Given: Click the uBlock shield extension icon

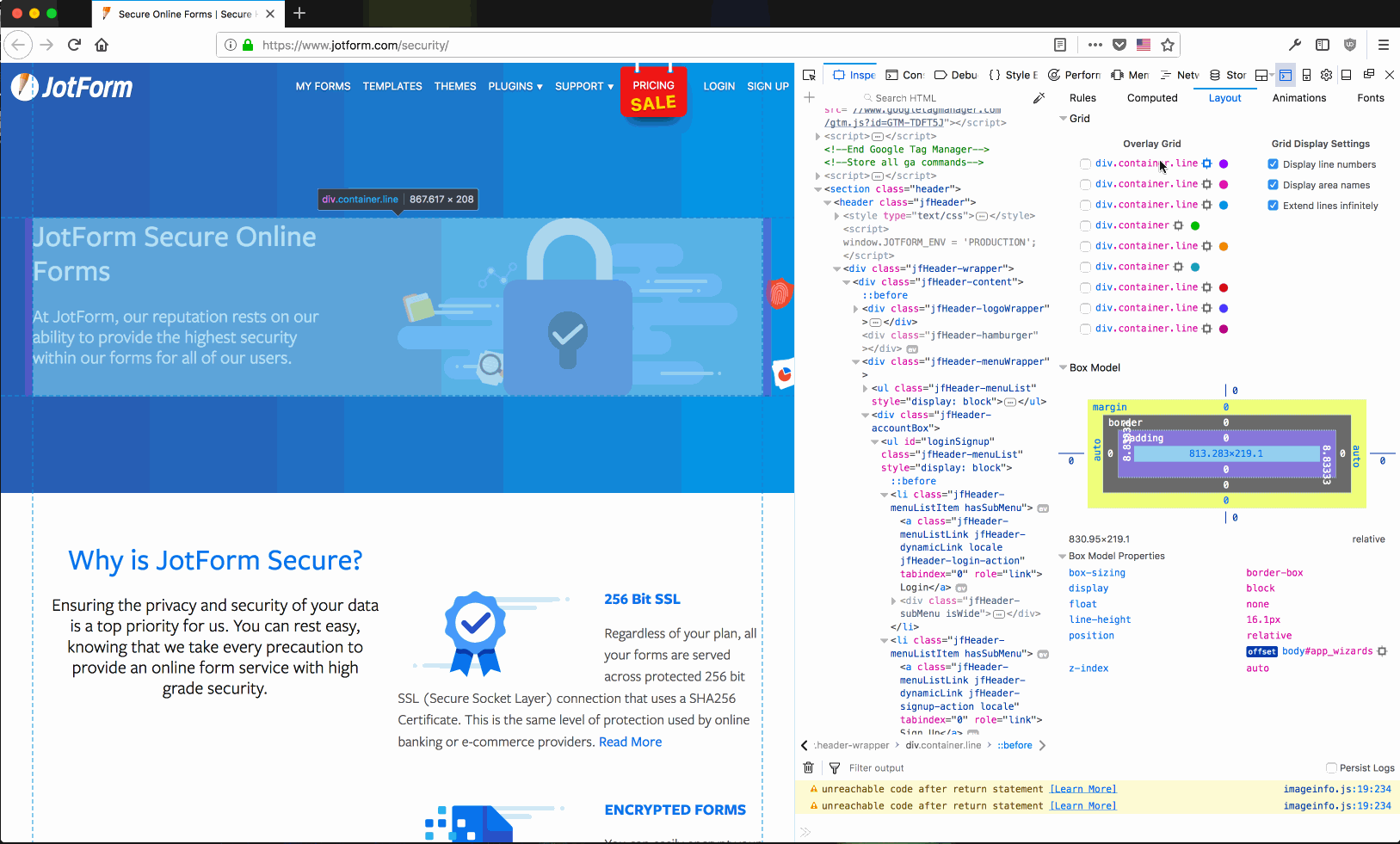Looking at the screenshot, I should click(1350, 45).
